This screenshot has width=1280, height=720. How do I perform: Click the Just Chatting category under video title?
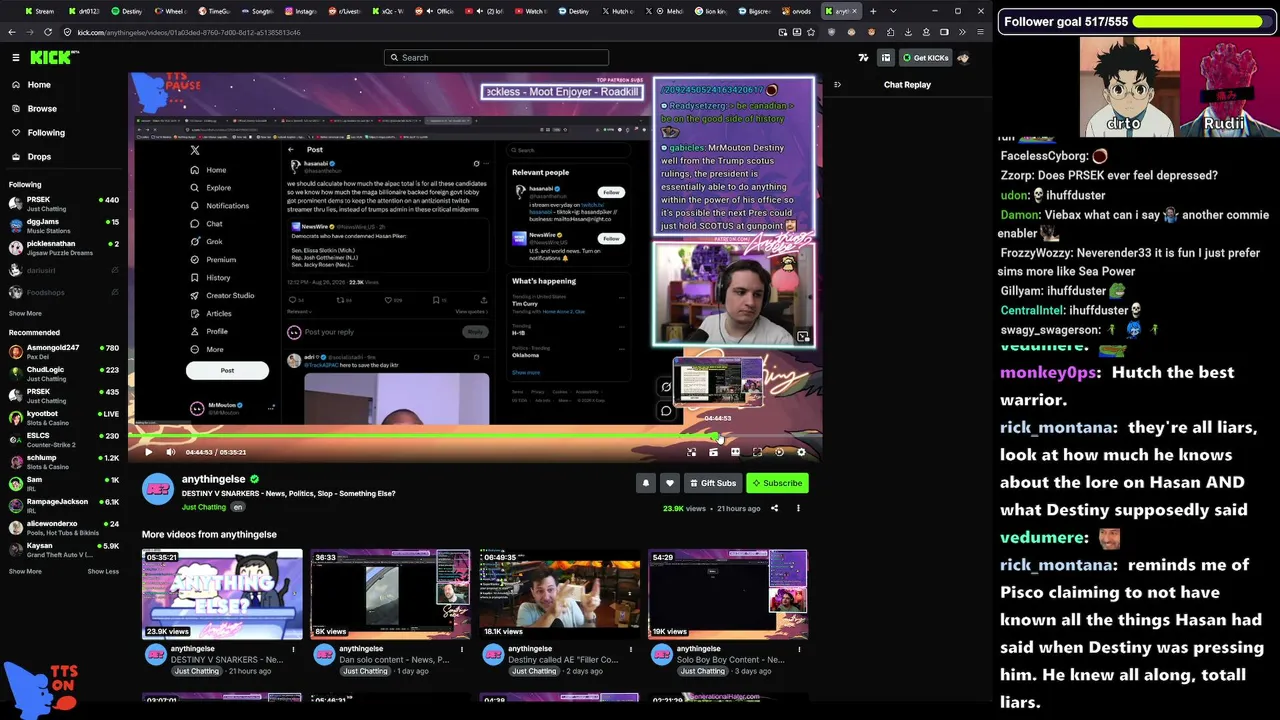click(204, 507)
